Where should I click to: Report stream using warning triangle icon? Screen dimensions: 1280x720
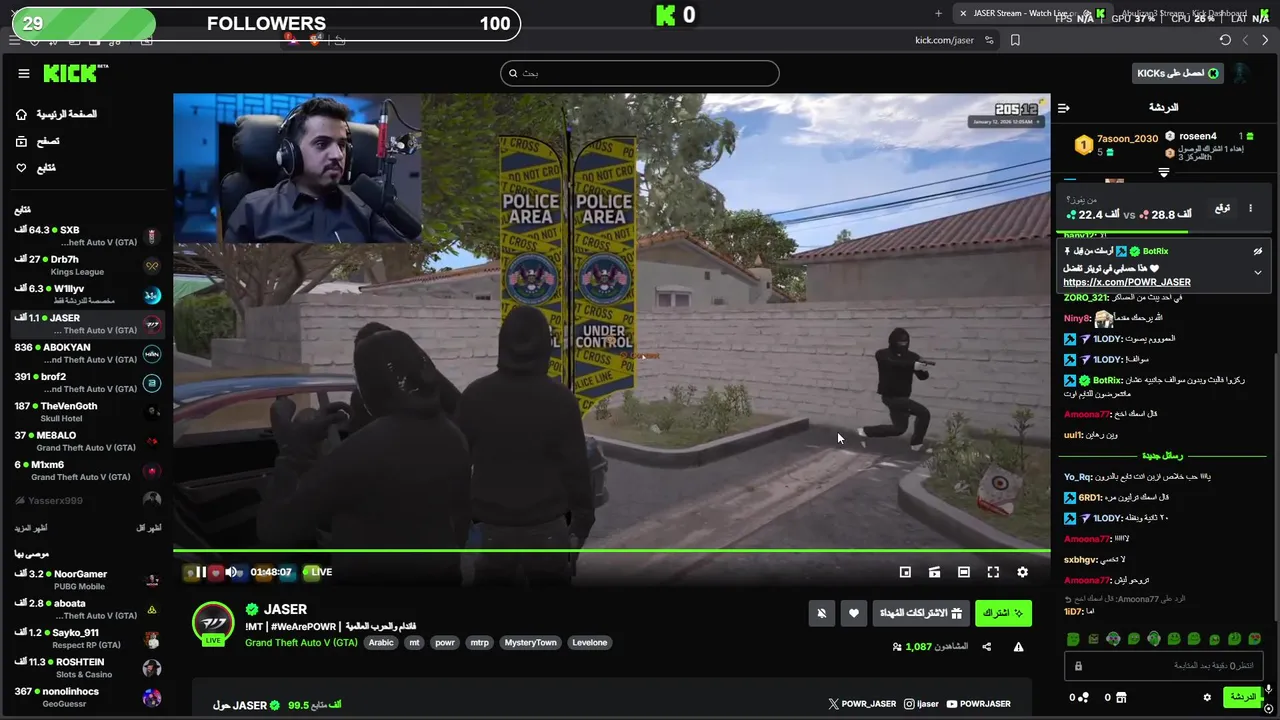[x=1018, y=647]
